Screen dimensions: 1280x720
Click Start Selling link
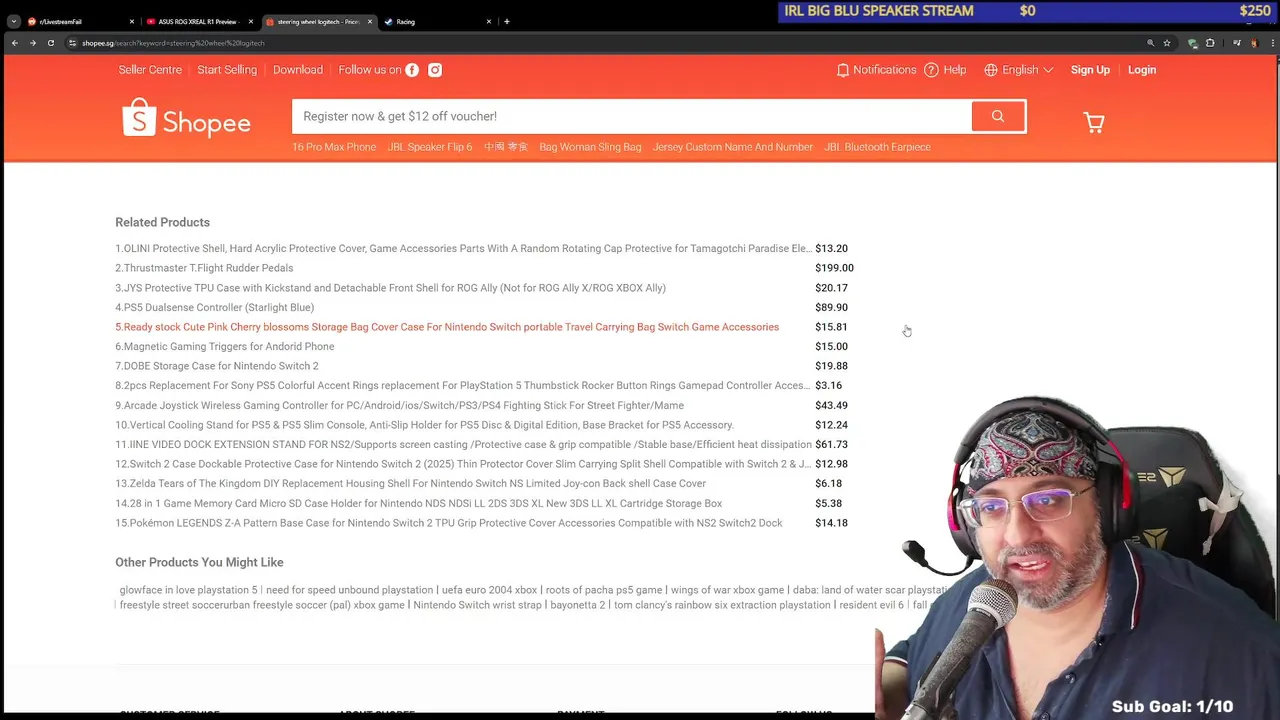coord(227,70)
